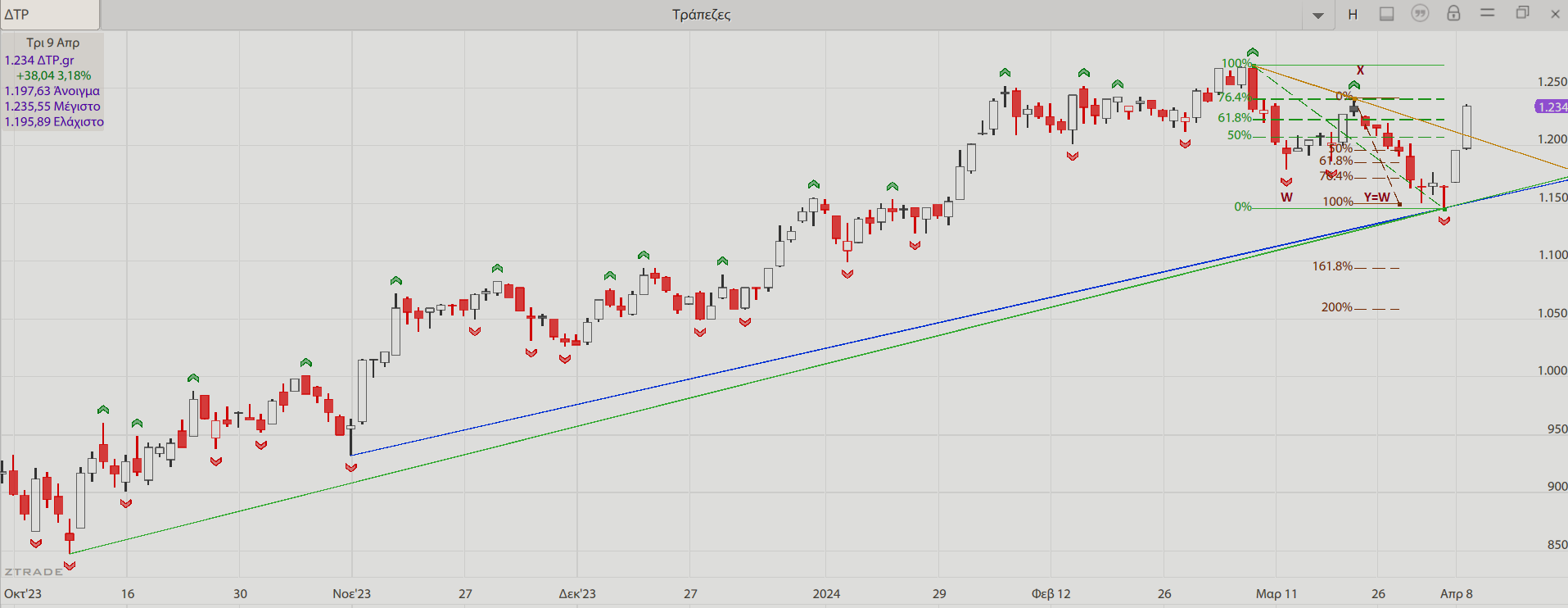Click the purple 1.234 price tag
Screen dimensions: 1568x608
[x=1551, y=107]
